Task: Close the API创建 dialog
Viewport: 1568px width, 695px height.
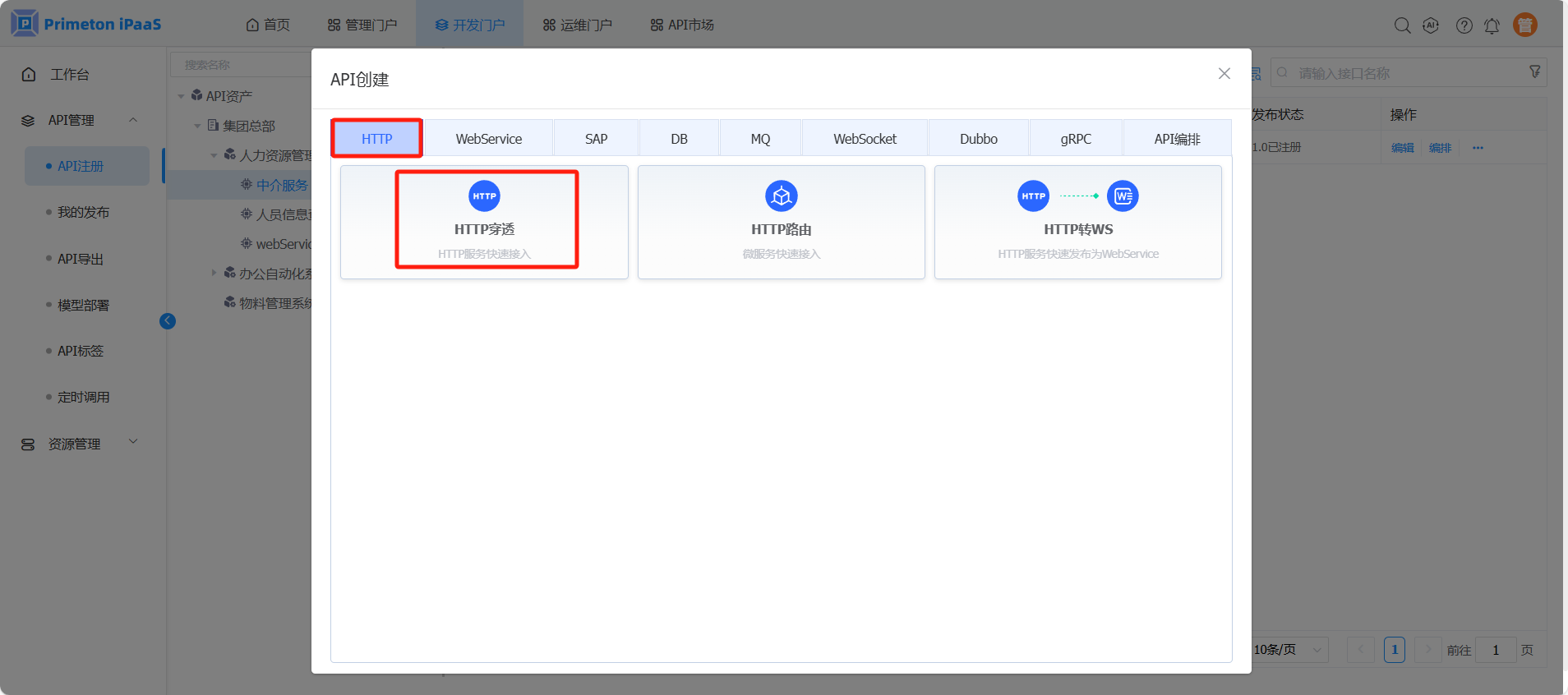Action: click(1224, 74)
